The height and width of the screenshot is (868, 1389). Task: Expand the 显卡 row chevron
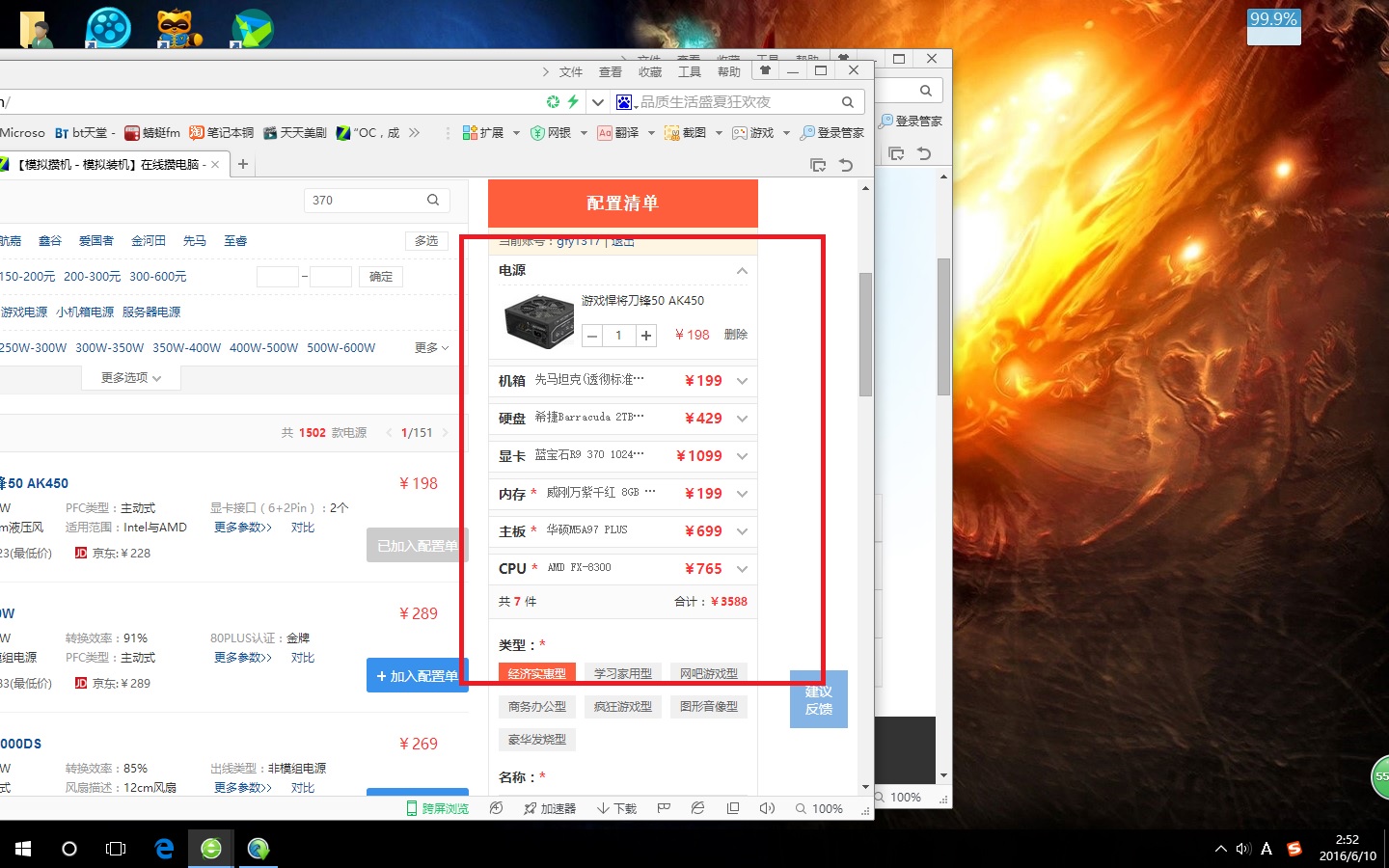pos(742,456)
